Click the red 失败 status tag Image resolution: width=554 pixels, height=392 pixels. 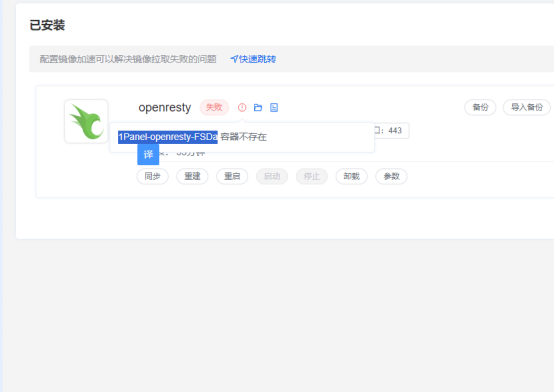point(214,107)
